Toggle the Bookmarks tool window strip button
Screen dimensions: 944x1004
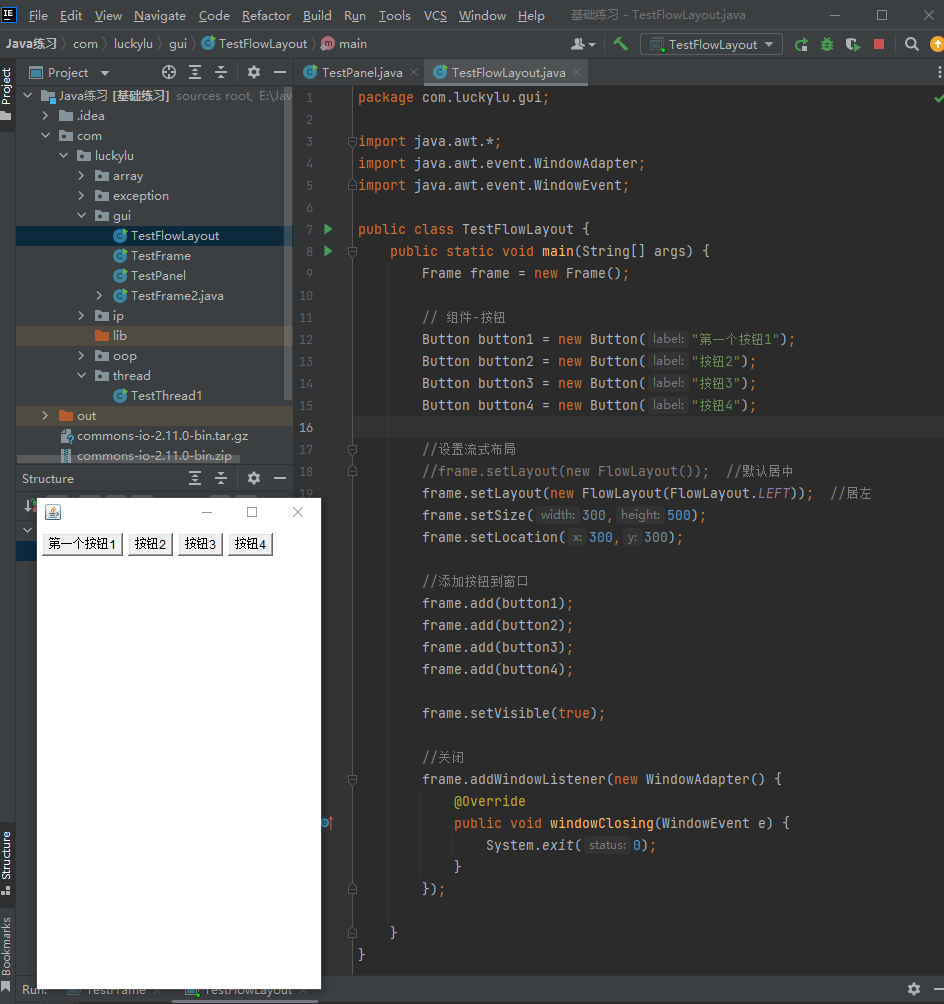(7, 947)
